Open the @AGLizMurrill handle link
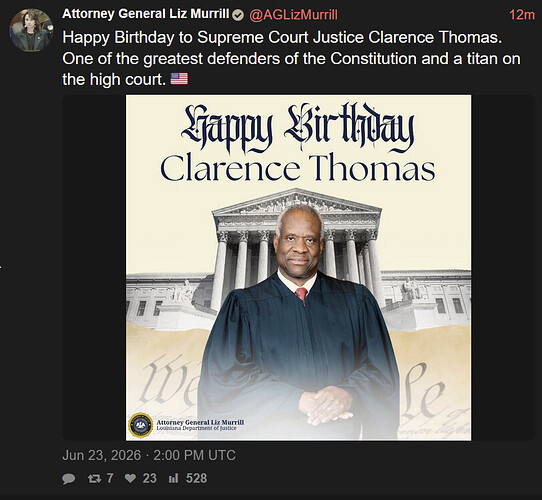Viewport: 542px width, 500px height. click(x=293, y=15)
